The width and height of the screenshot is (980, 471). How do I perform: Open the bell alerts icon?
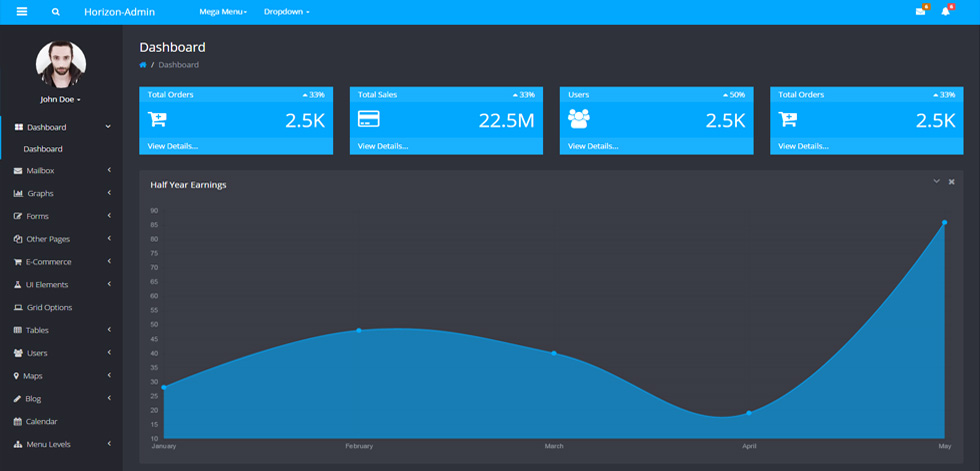945,11
